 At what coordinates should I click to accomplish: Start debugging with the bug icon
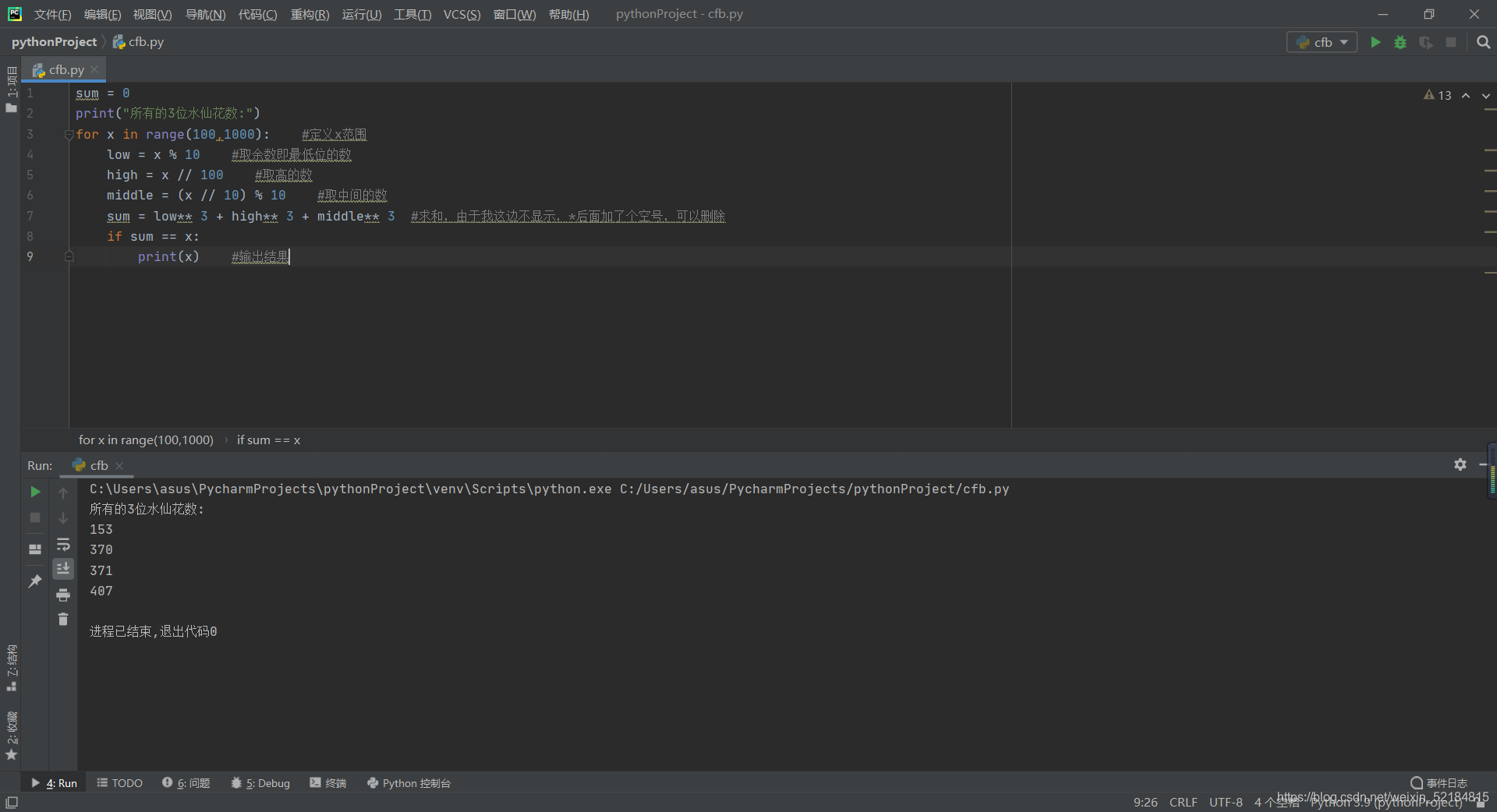click(1400, 42)
